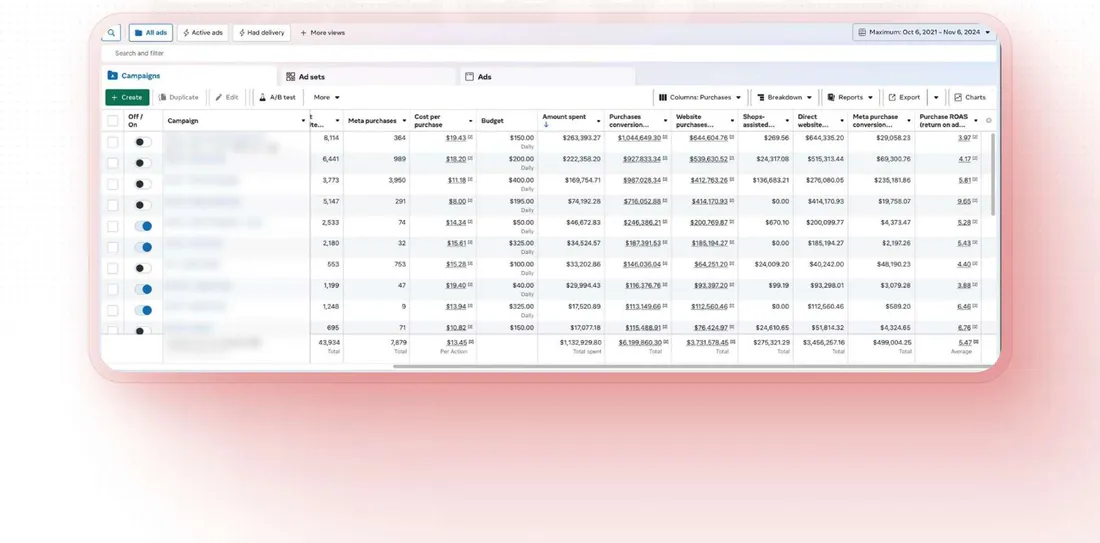The height and width of the screenshot is (543, 1100).
Task: Toggle campaign with $263,393.27 spent
Action: pos(143,142)
